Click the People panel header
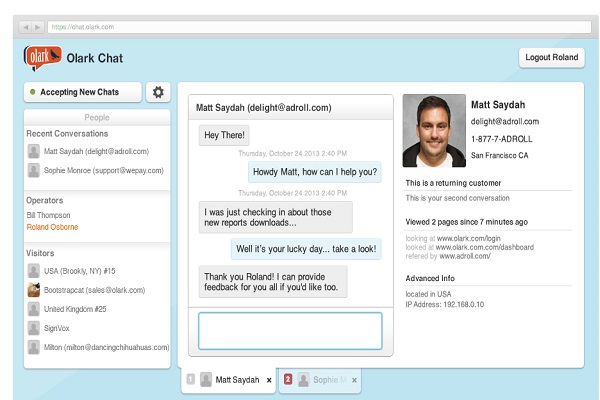The image size is (600, 400). pos(97,118)
